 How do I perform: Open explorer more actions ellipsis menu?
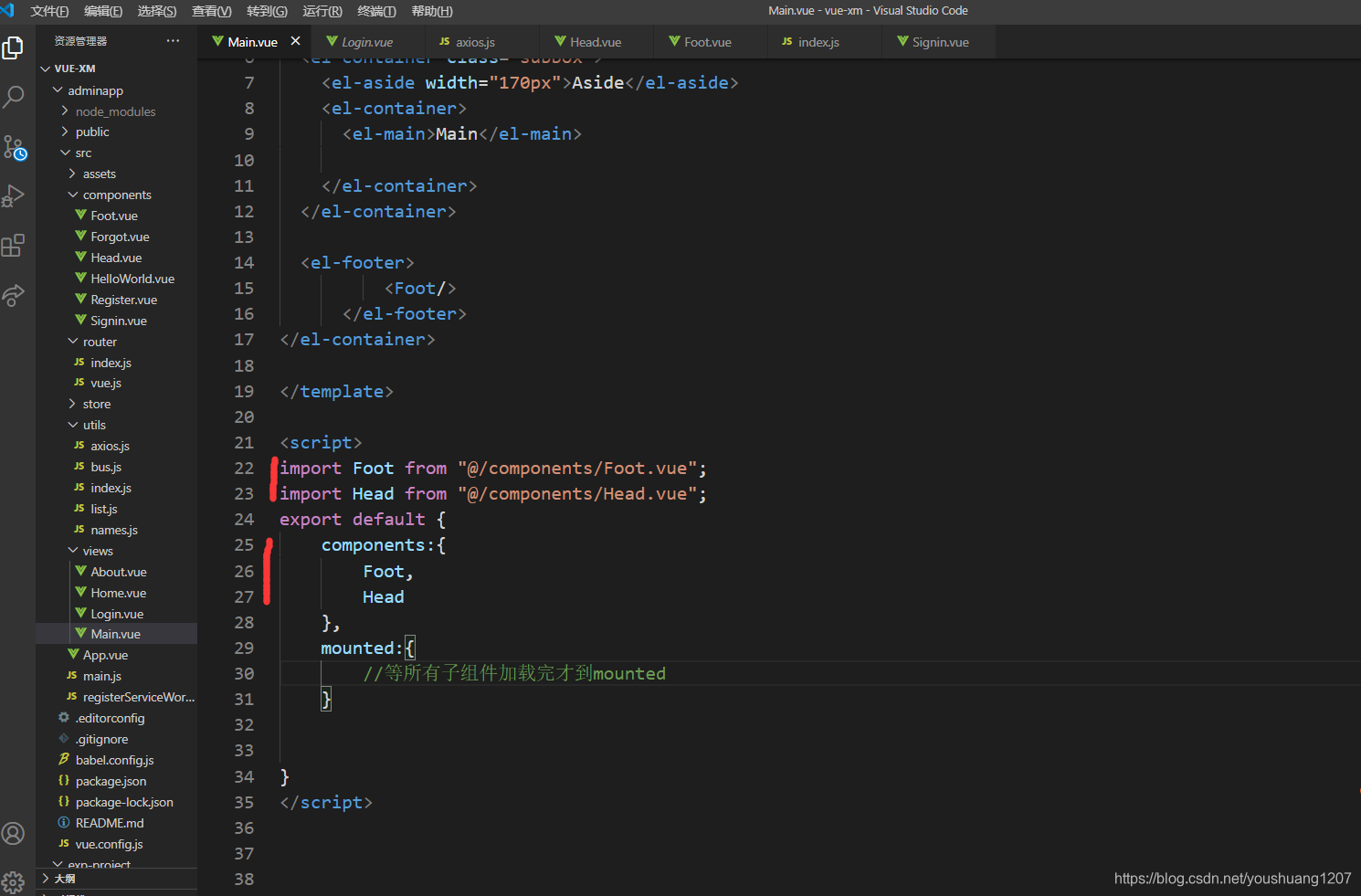tap(173, 41)
